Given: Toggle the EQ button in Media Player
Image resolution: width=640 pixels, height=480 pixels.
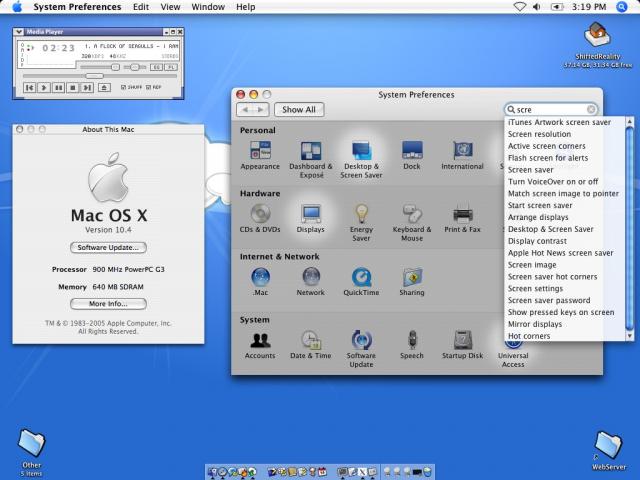Looking at the screenshot, I should point(156,67).
